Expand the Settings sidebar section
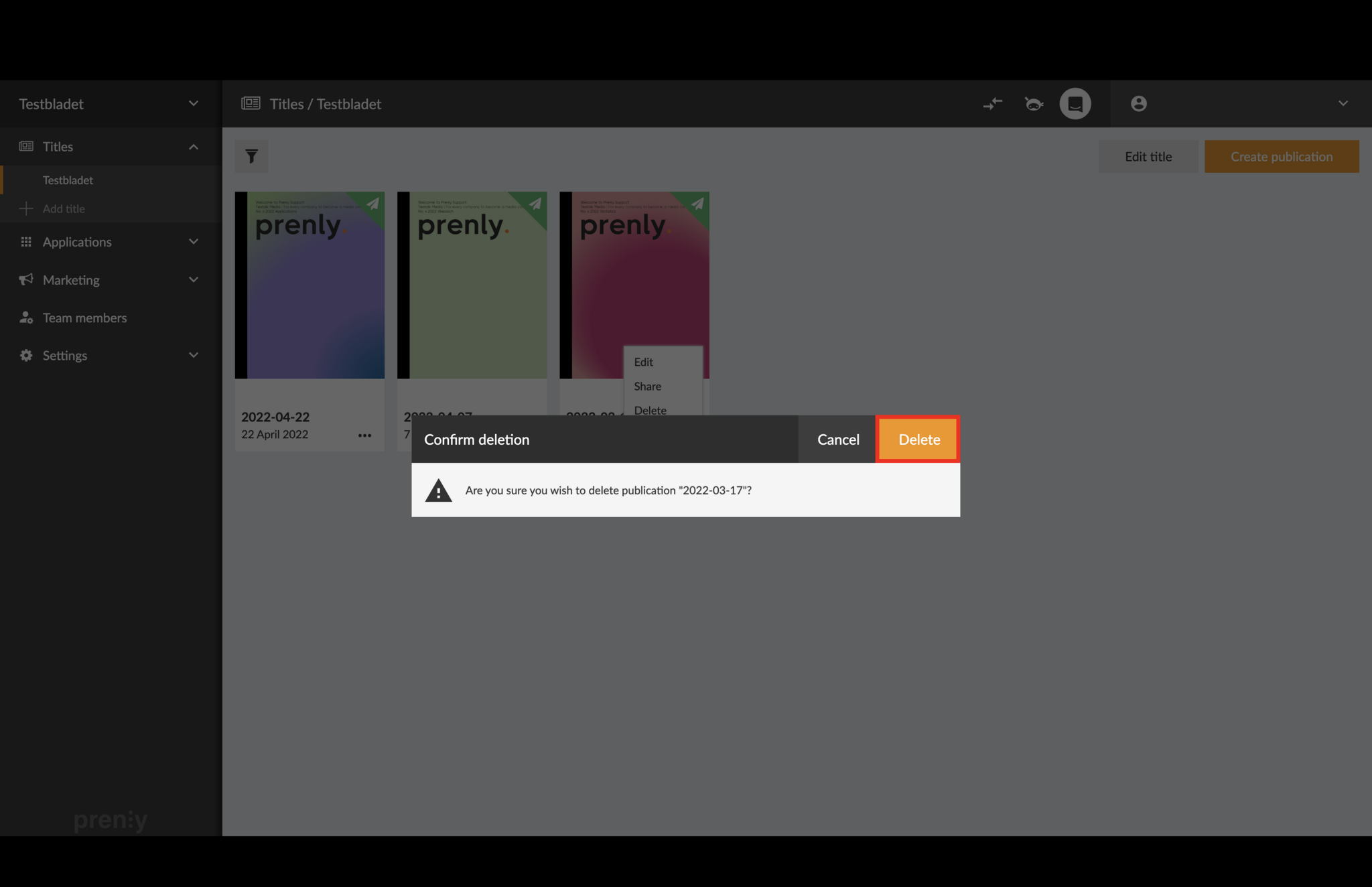Viewport: 1372px width, 887px height. click(x=193, y=355)
